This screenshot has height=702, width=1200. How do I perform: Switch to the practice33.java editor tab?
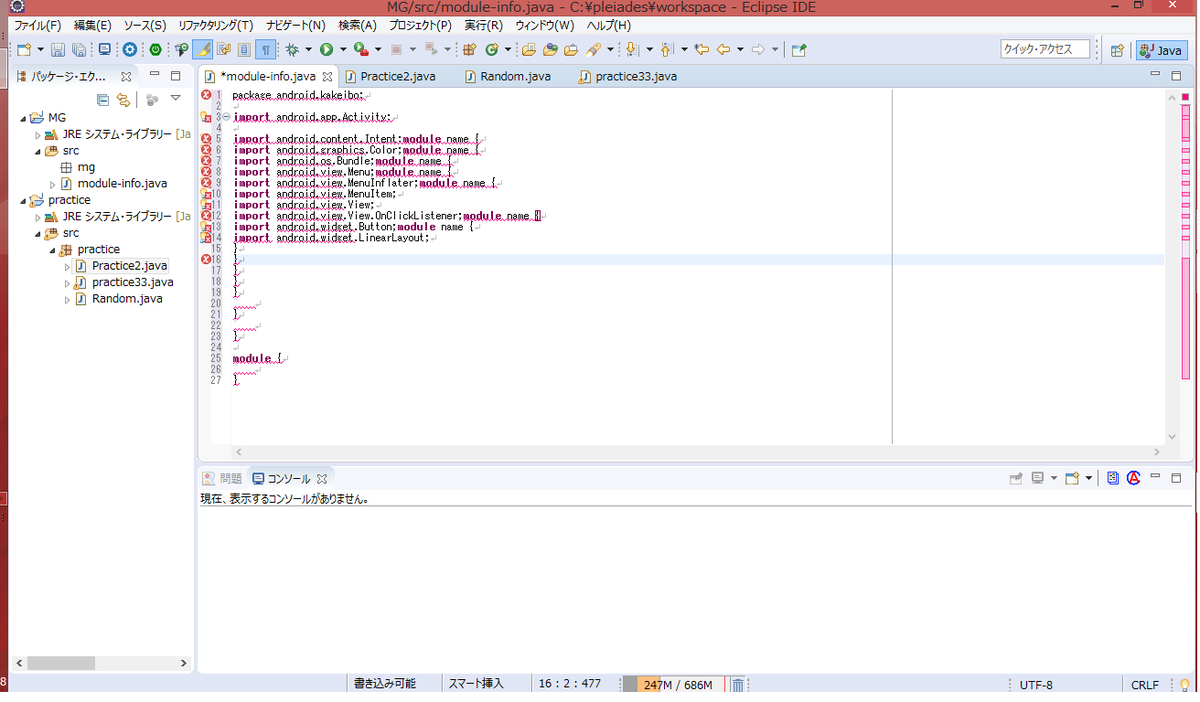(x=628, y=76)
